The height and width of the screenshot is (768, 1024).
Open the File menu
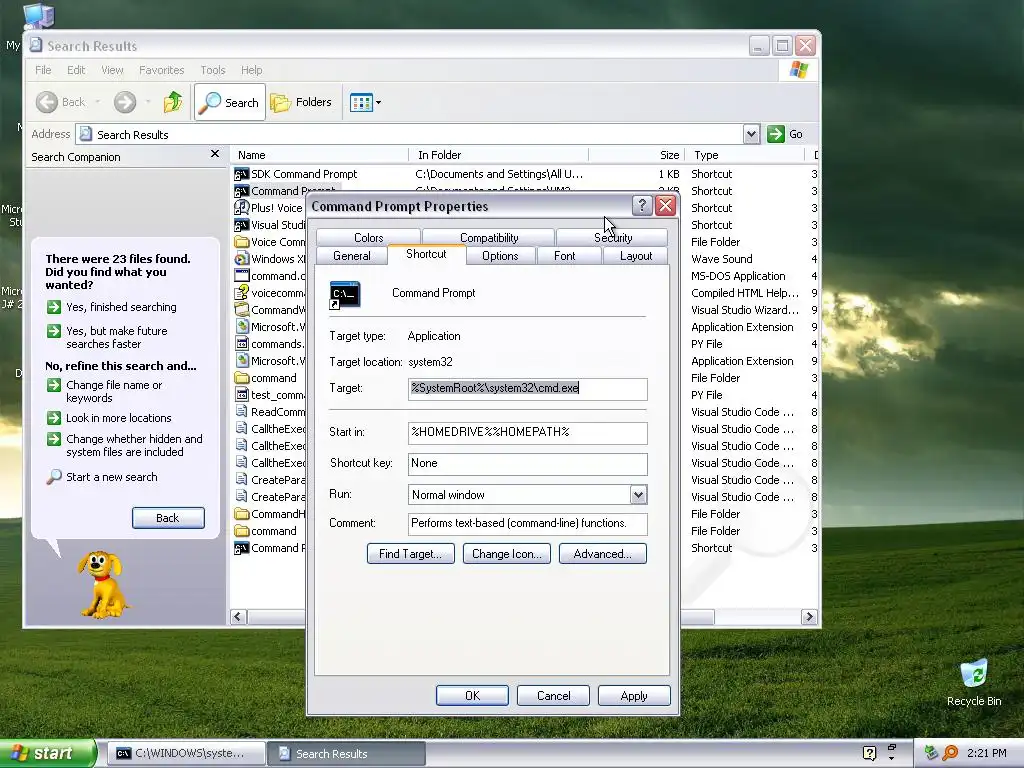(43, 70)
